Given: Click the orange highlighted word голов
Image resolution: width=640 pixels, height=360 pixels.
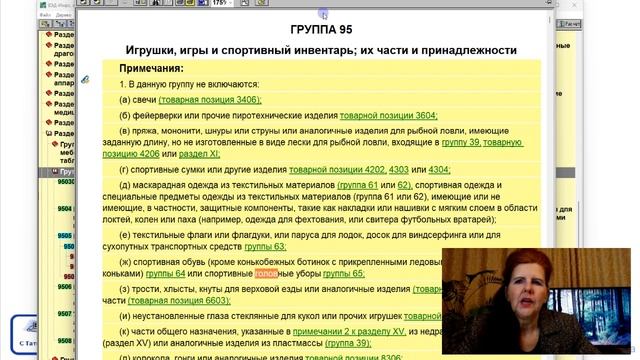Looking at the screenshot, I should [266, 273].
